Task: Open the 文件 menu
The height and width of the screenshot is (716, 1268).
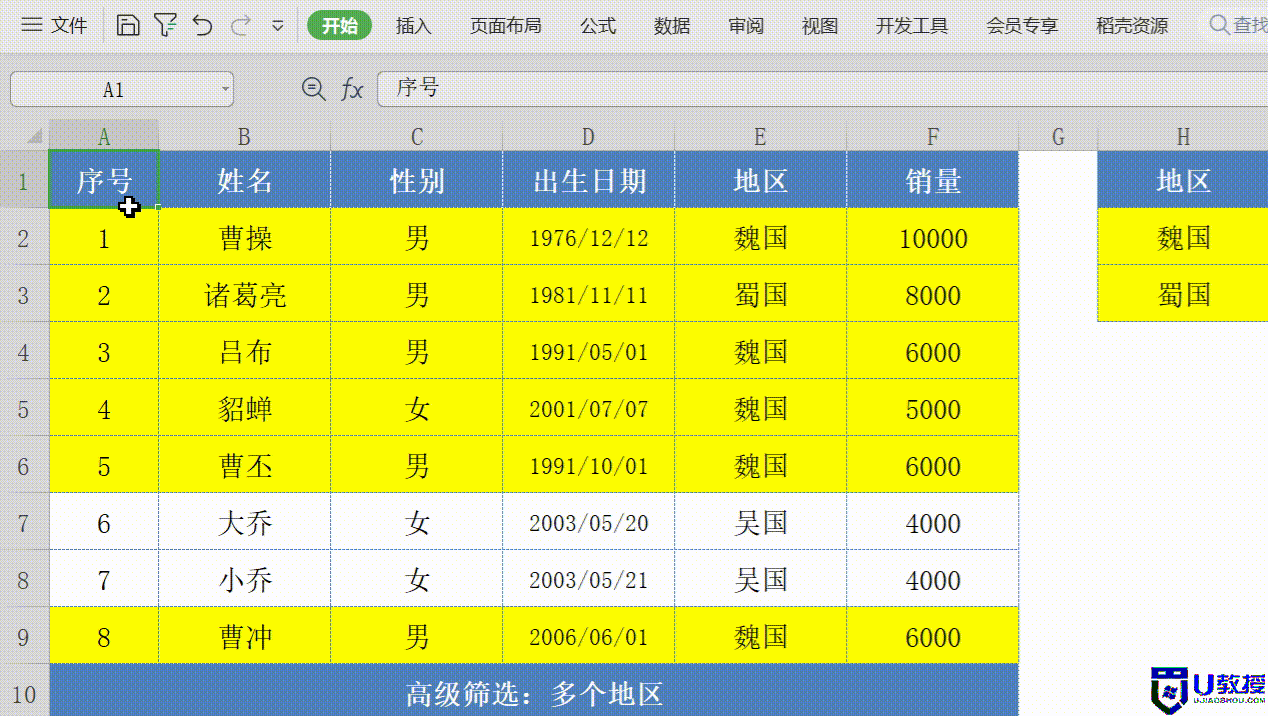Action: [55, 26]
